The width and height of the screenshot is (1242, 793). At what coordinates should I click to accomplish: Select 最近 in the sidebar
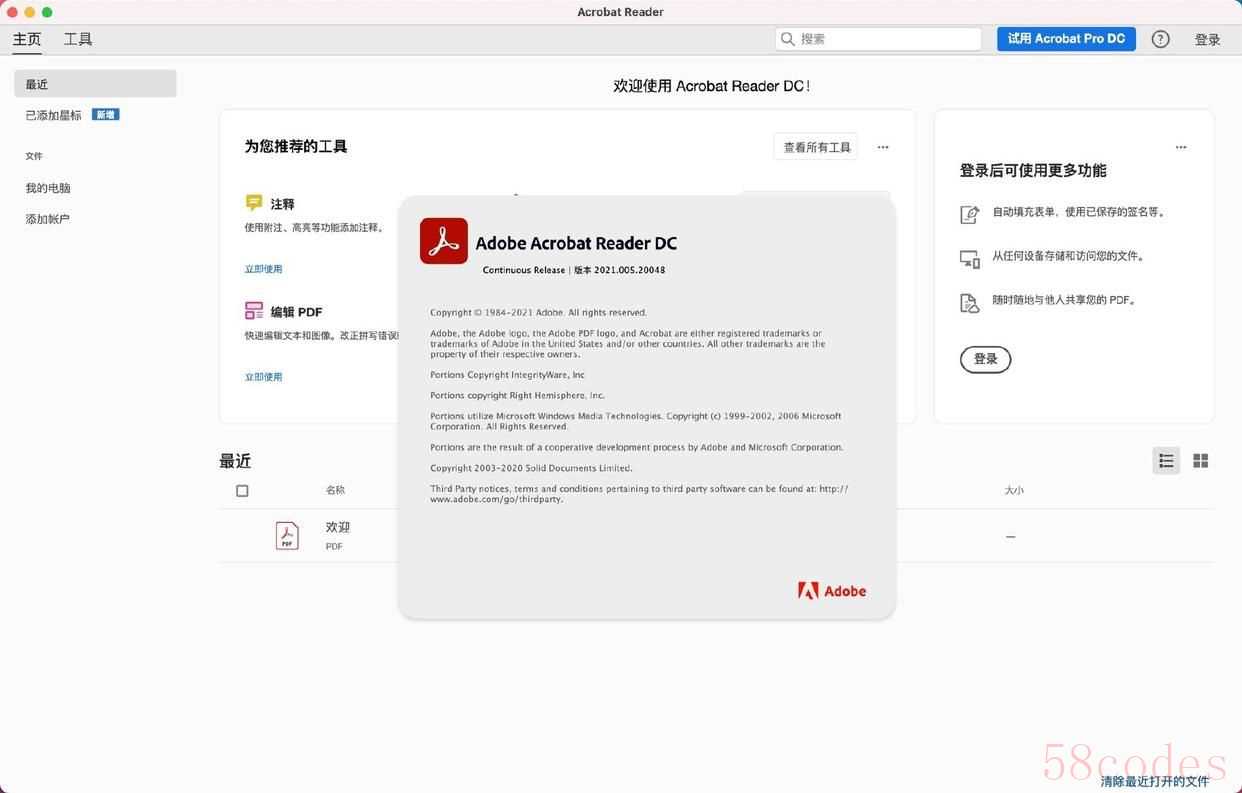point(95,84)
